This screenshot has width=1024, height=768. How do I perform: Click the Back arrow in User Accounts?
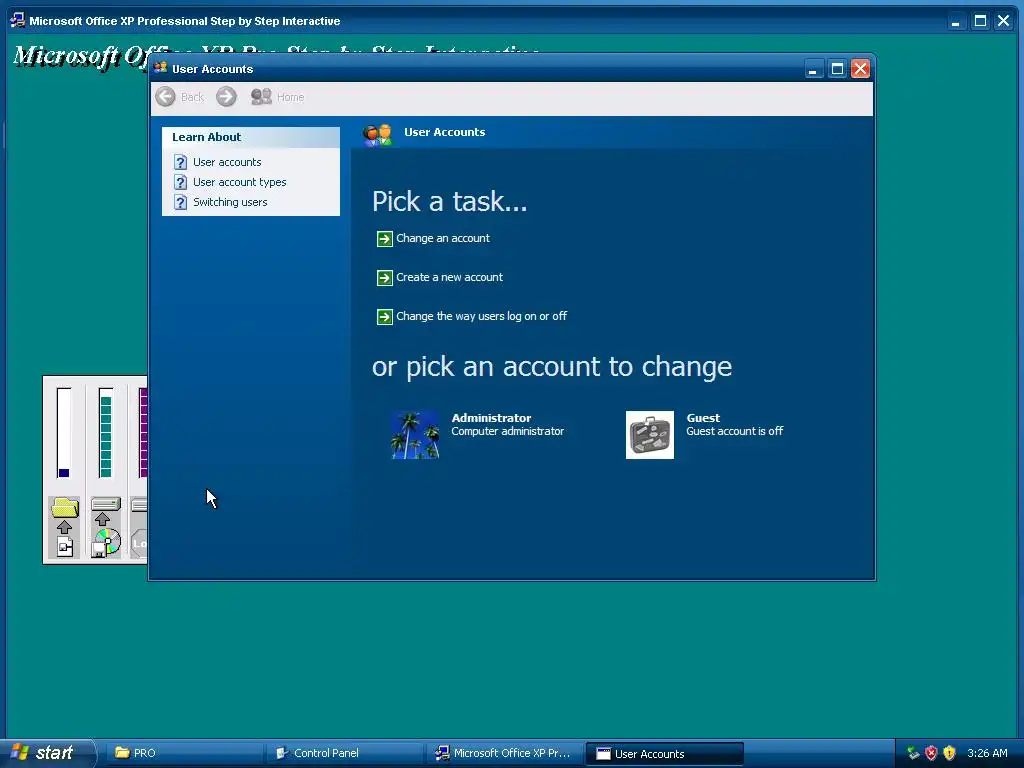coord(165,97)
